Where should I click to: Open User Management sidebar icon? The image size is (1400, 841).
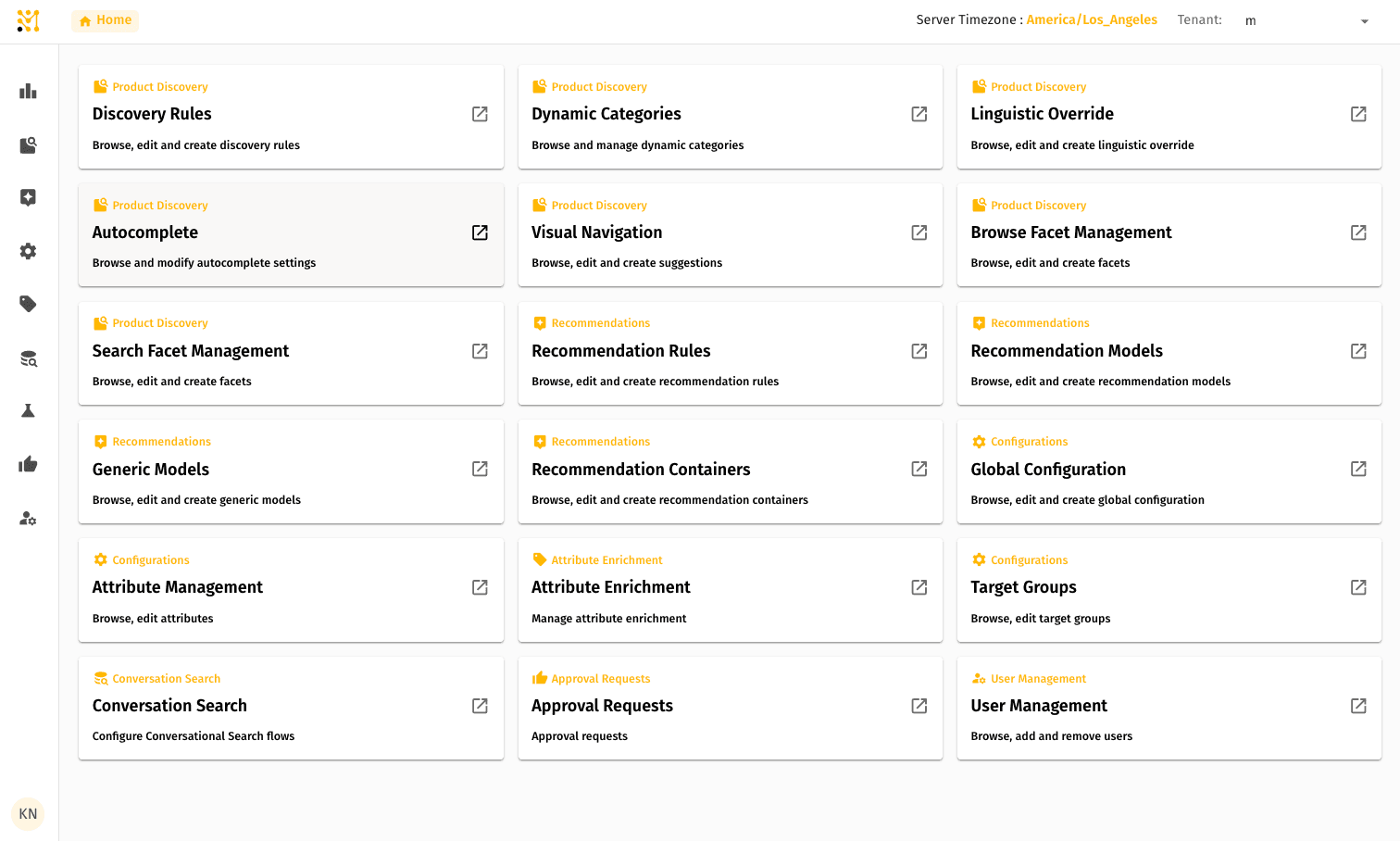[x=28, y=518]
